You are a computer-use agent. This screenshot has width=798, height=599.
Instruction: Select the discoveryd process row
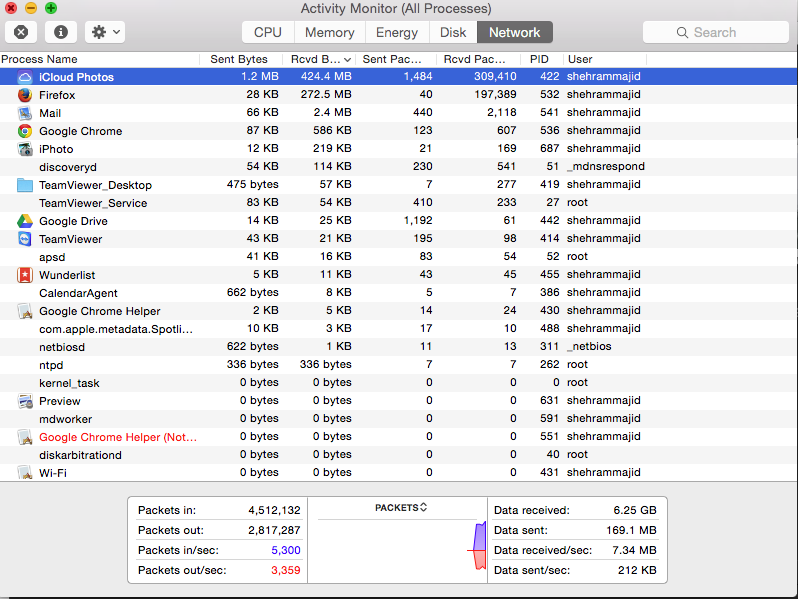coord(398,167)
